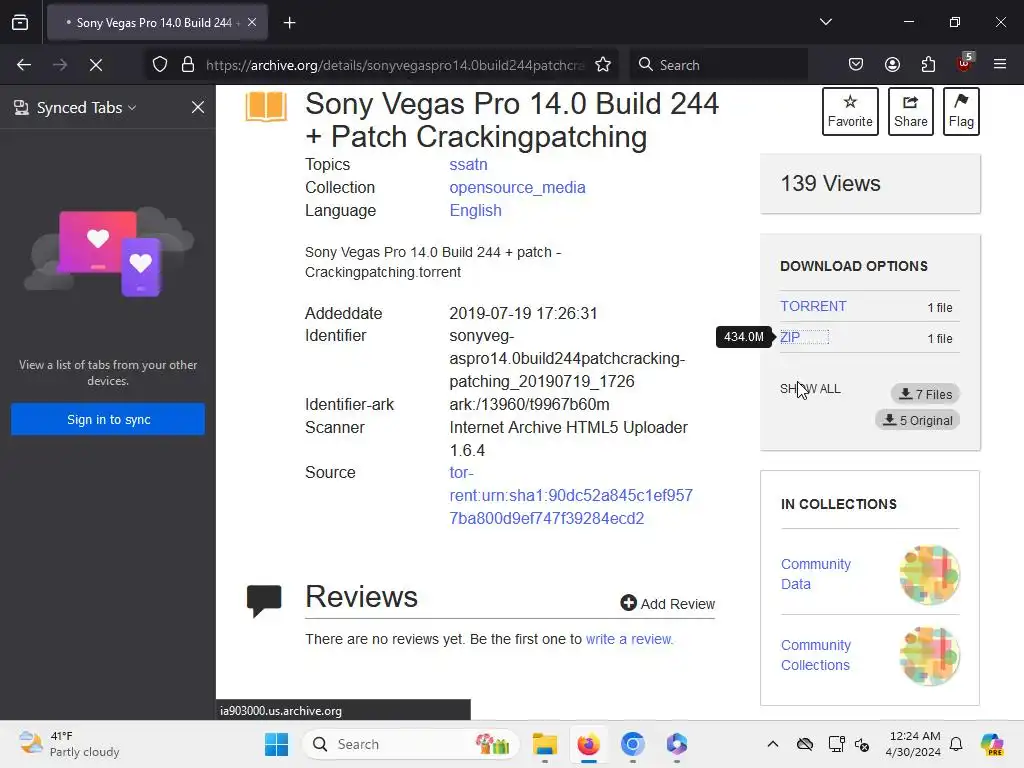Click the Addeddate value 2019-07-19 17:26:31

523,313
